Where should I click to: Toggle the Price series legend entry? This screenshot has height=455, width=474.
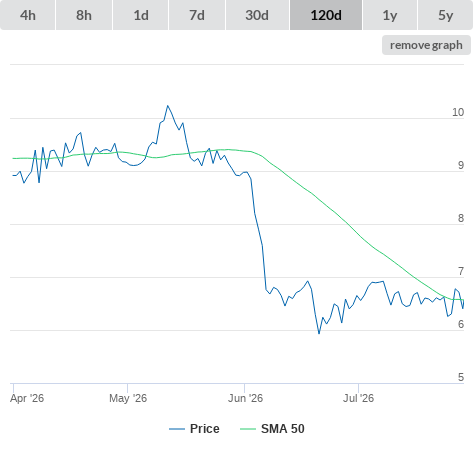coord(205,429)
